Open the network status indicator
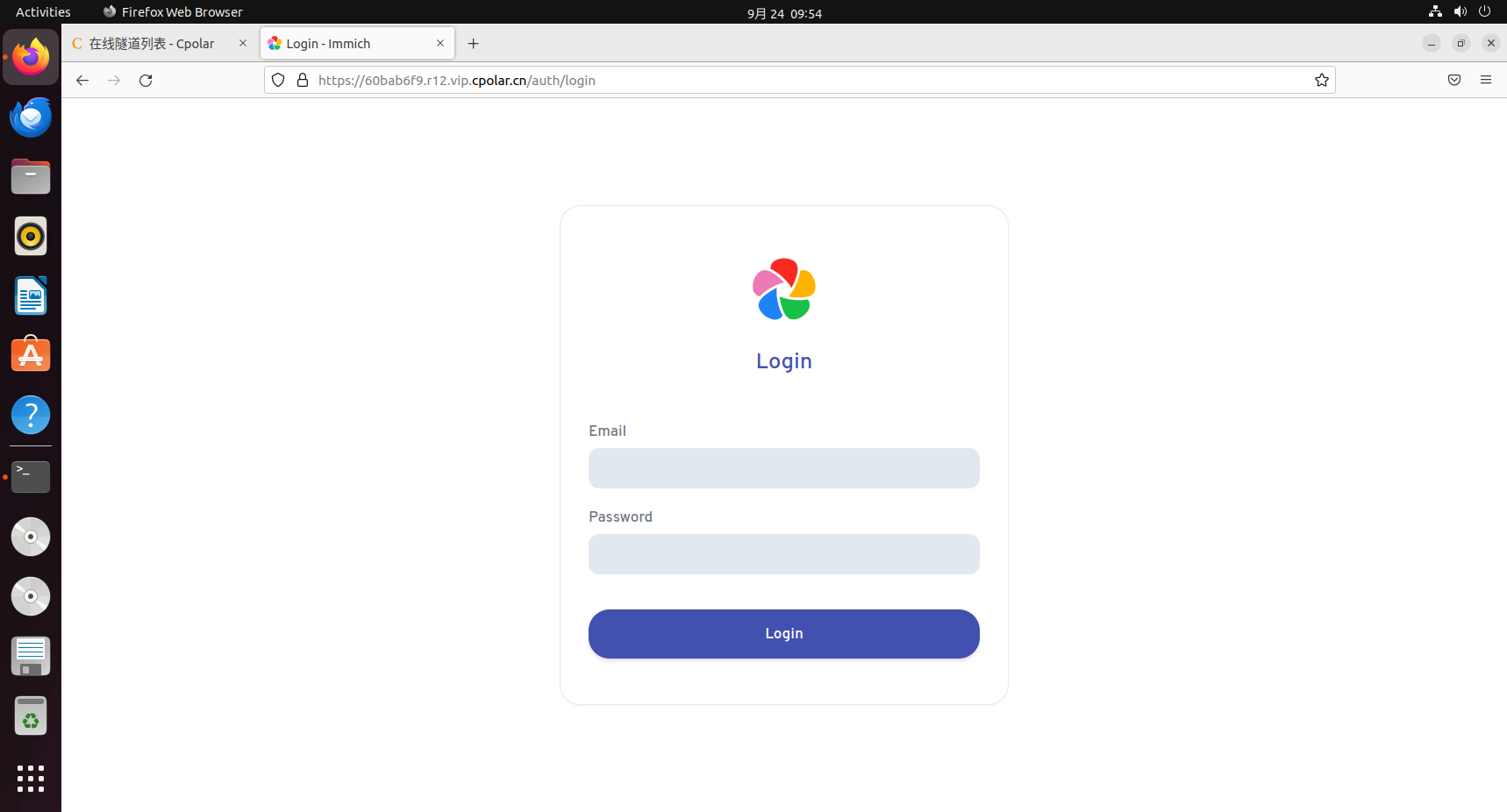This screenshot has height=812, width=1507. (1435, 11)
